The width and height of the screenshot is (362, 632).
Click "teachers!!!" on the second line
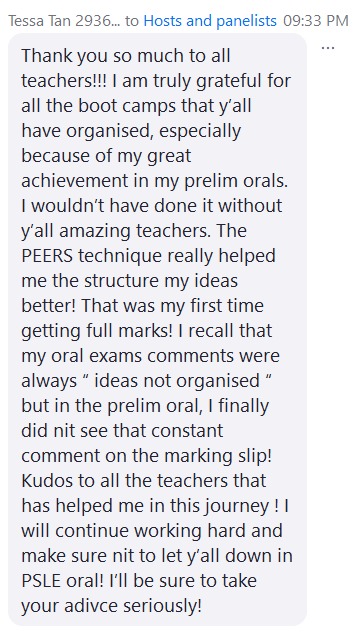tap(64, 81)
